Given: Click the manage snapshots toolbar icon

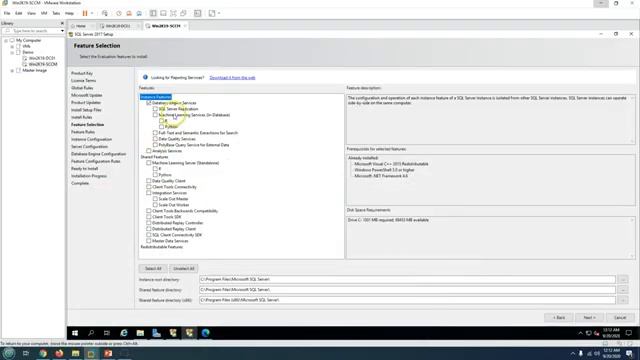Looking at the screenshot, I should pyautogui.click(x=139, y=13).
